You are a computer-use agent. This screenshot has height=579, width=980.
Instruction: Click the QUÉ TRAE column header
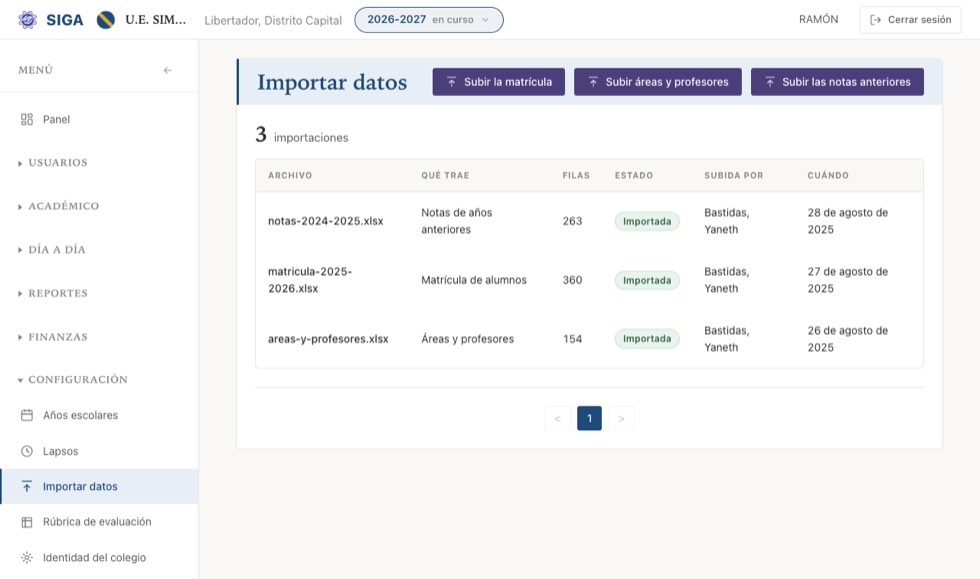pyautogui.click(x=445, y=176)
